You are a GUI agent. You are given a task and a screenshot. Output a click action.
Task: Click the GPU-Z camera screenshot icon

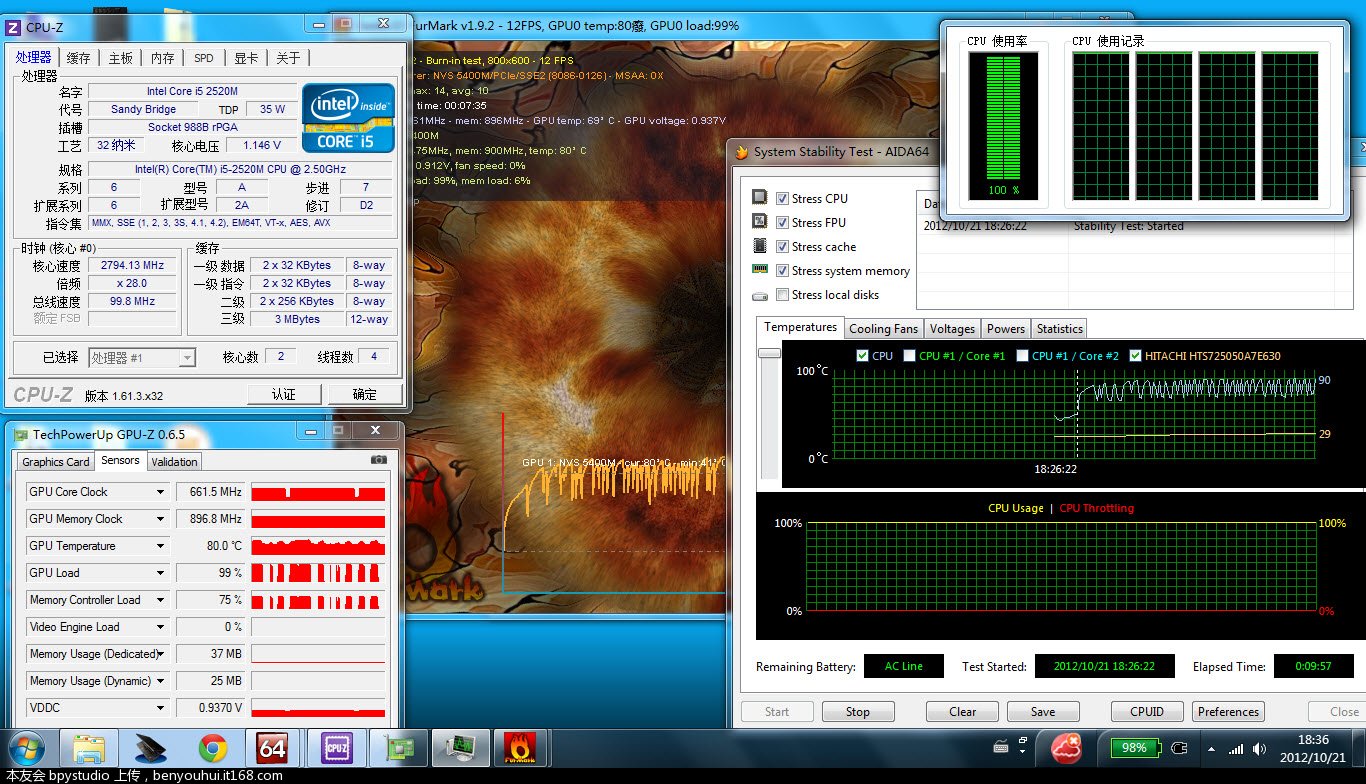379,460
